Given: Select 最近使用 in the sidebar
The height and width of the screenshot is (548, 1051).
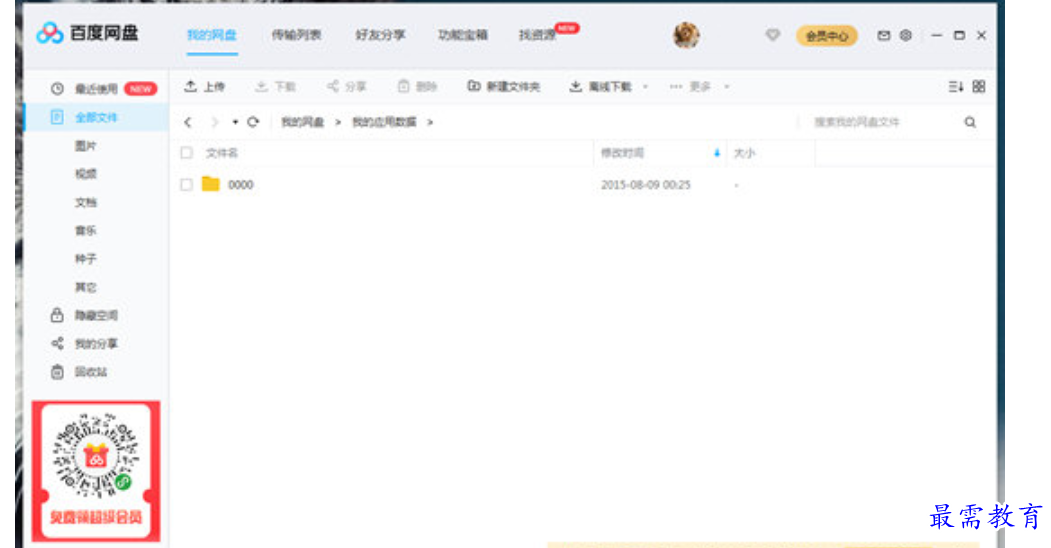Looking at the screenshot, I should [x=96, y=88].
